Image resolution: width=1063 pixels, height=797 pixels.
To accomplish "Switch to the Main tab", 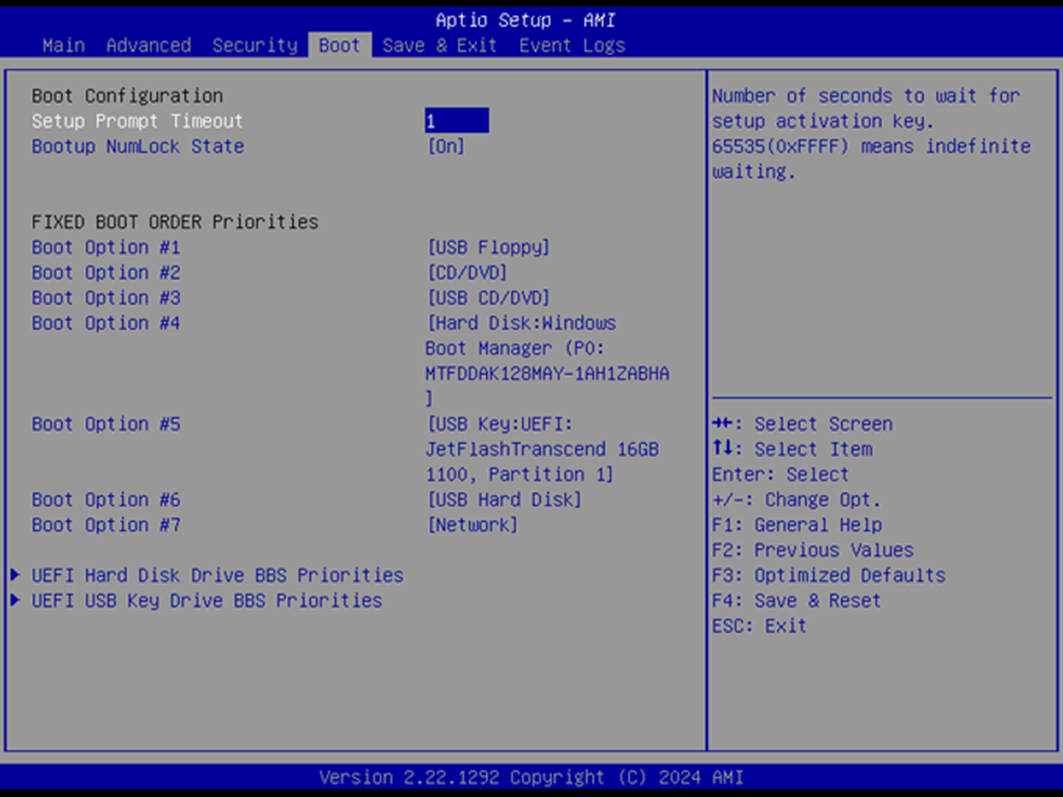I will (x=63, y=45).
